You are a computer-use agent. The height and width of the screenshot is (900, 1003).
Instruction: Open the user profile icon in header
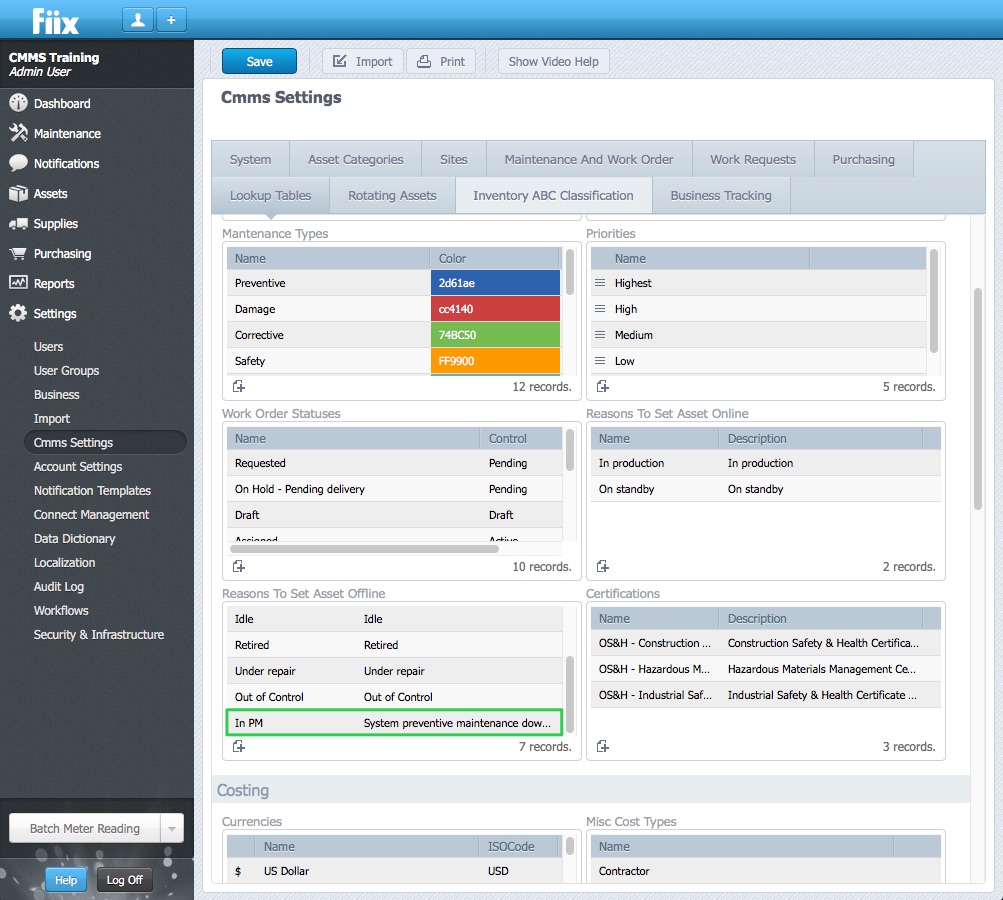pyautogui.click(x=138, y=20)
